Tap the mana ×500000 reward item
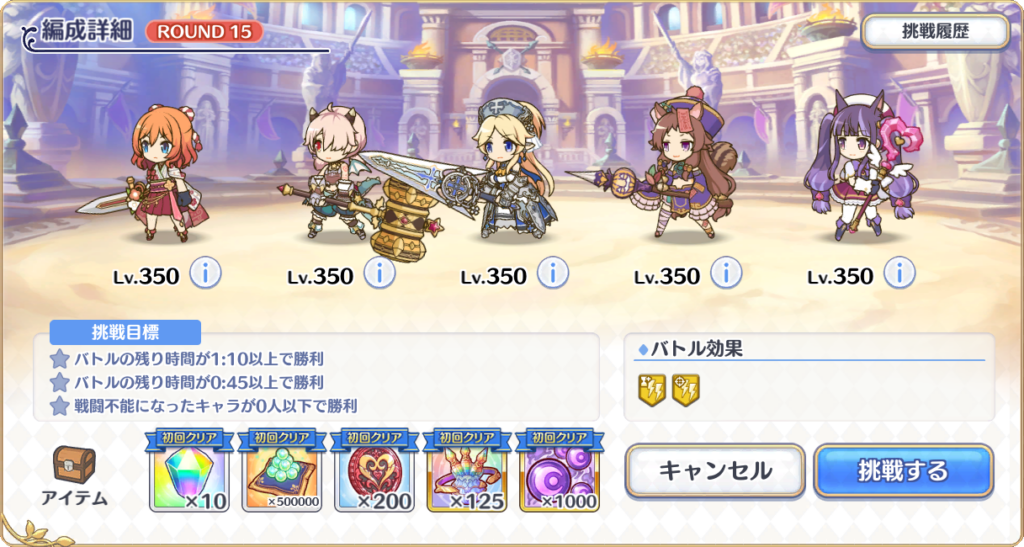The width and height of the screenshot is (1024, 547). (281, 471)
